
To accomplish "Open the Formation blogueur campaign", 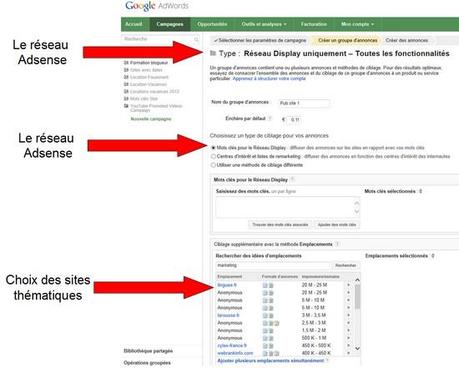I will (149, 63).
